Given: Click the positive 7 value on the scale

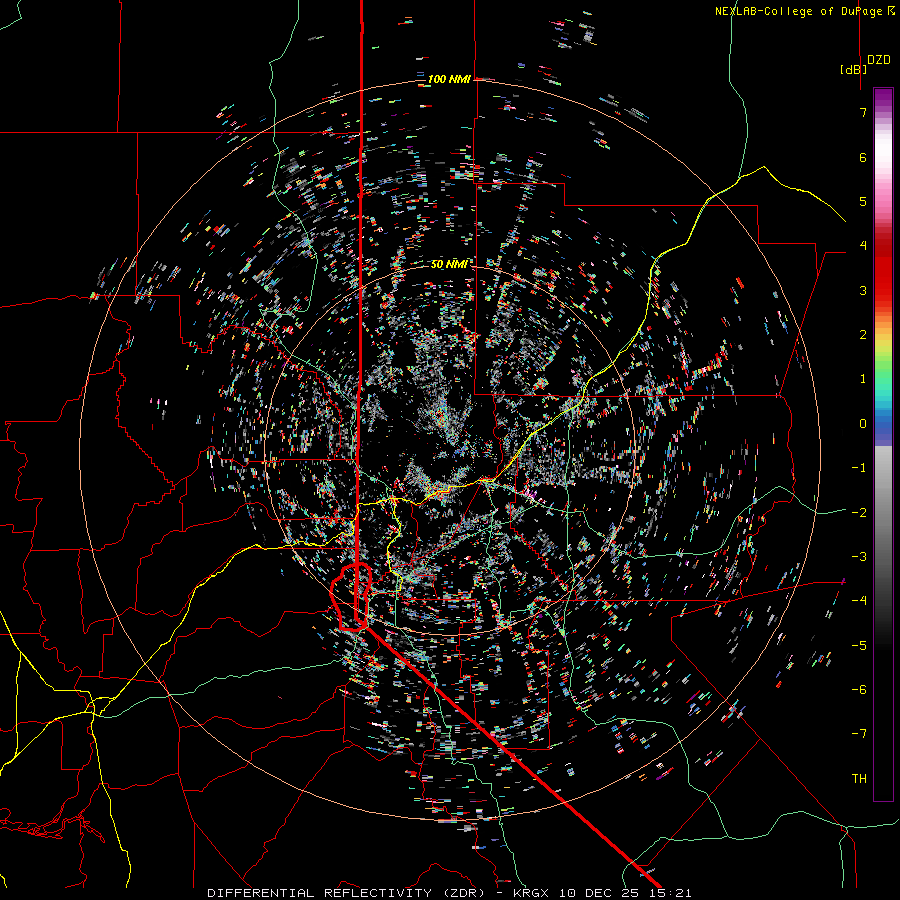Looking at the screenshot, I should click(x=863, y=112).
